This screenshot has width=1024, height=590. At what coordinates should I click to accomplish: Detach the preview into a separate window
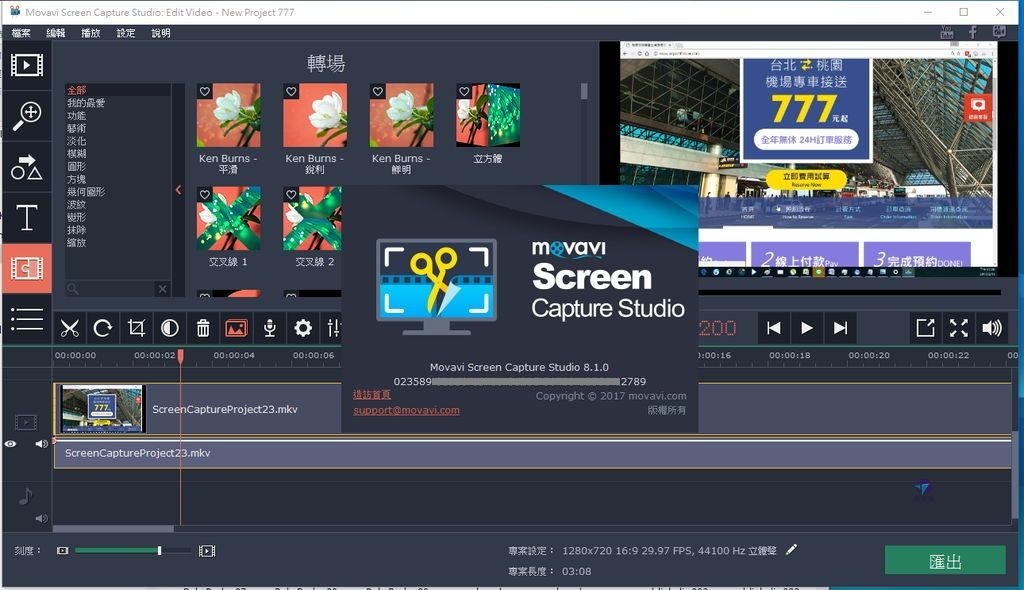[x=925, y=328]
